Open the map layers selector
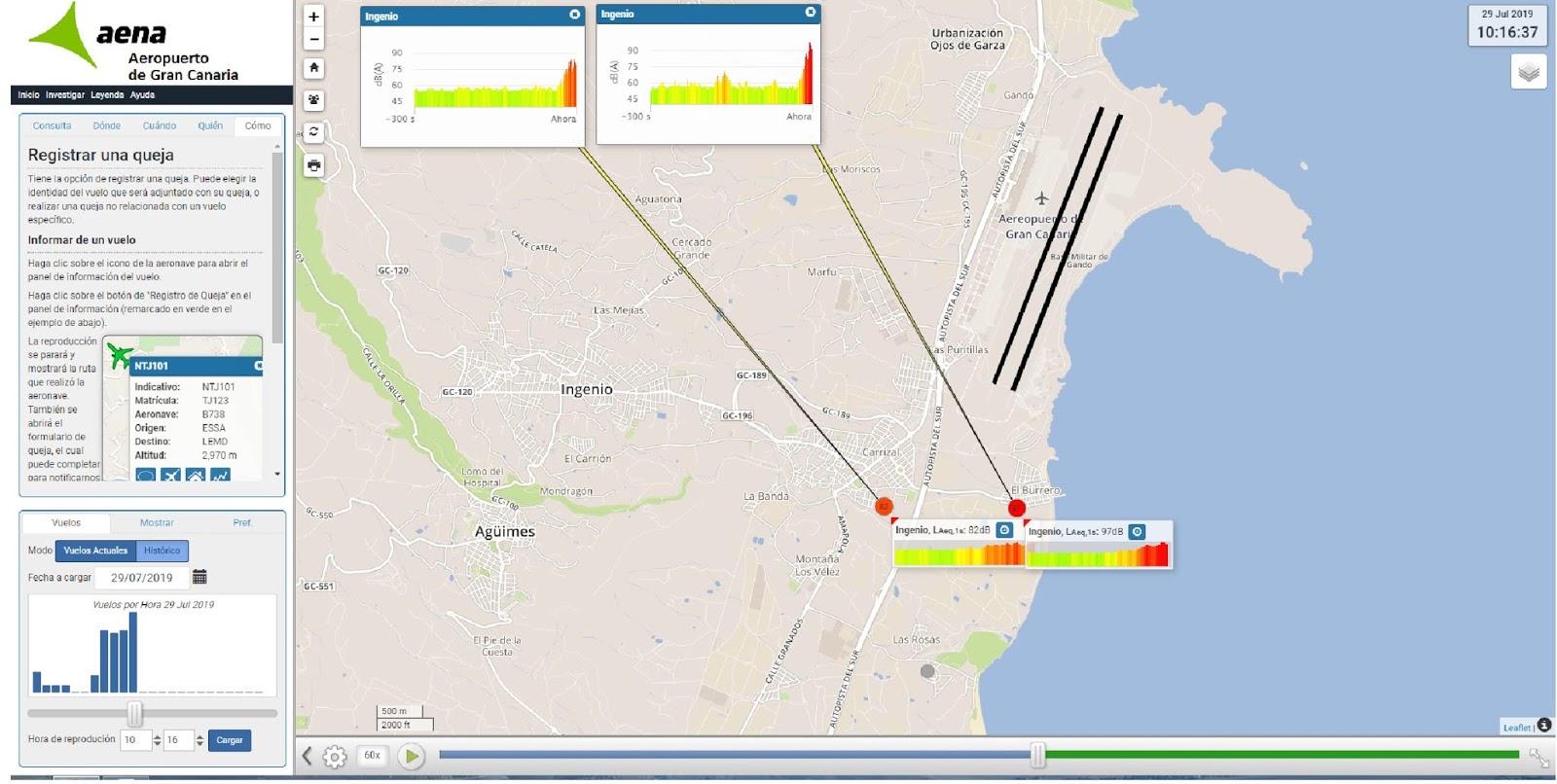 pos(1529,72)
